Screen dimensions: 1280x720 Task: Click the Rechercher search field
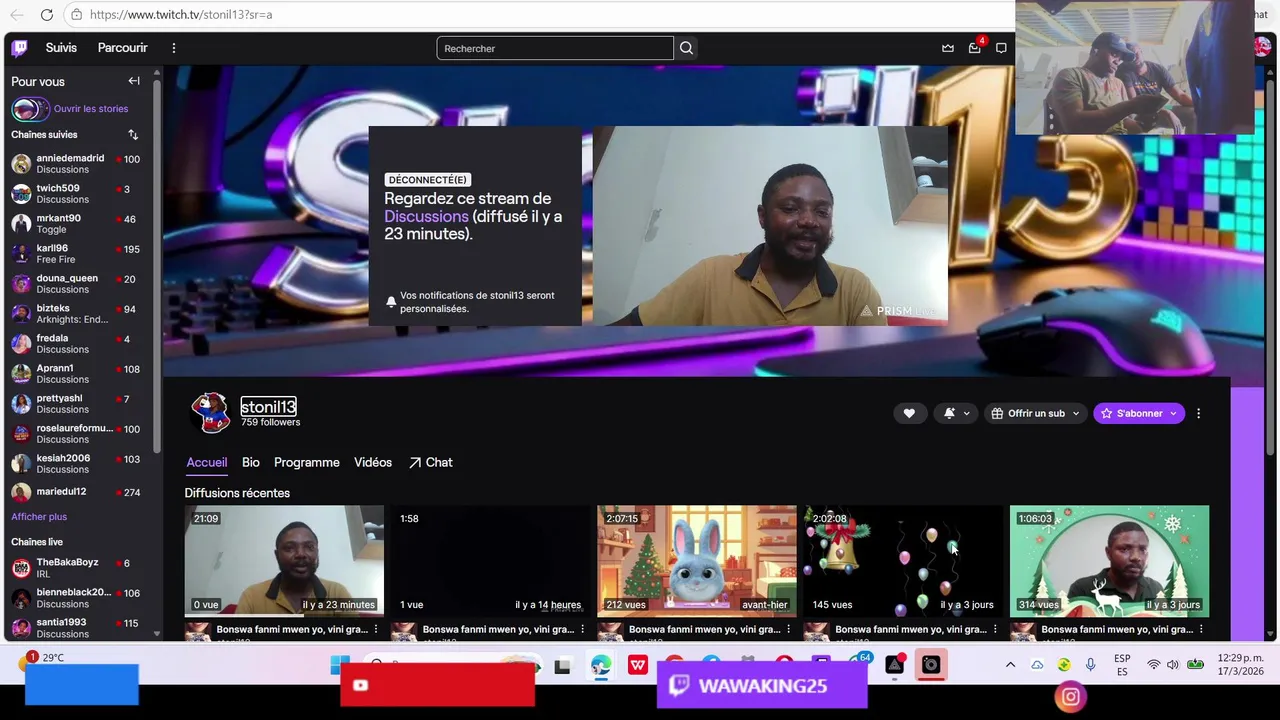[x=555, y=48]
